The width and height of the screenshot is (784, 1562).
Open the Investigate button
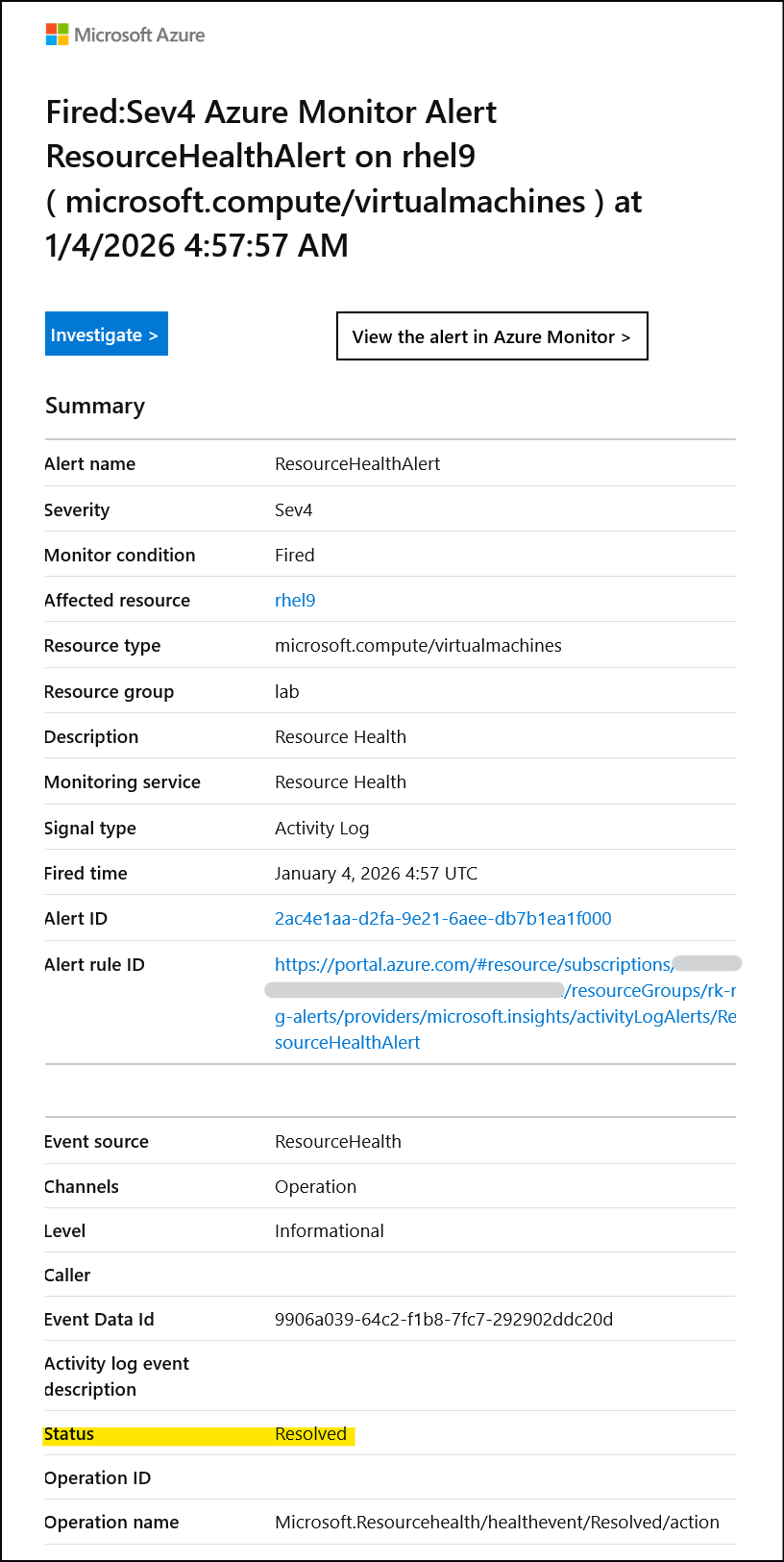[107, 334]
